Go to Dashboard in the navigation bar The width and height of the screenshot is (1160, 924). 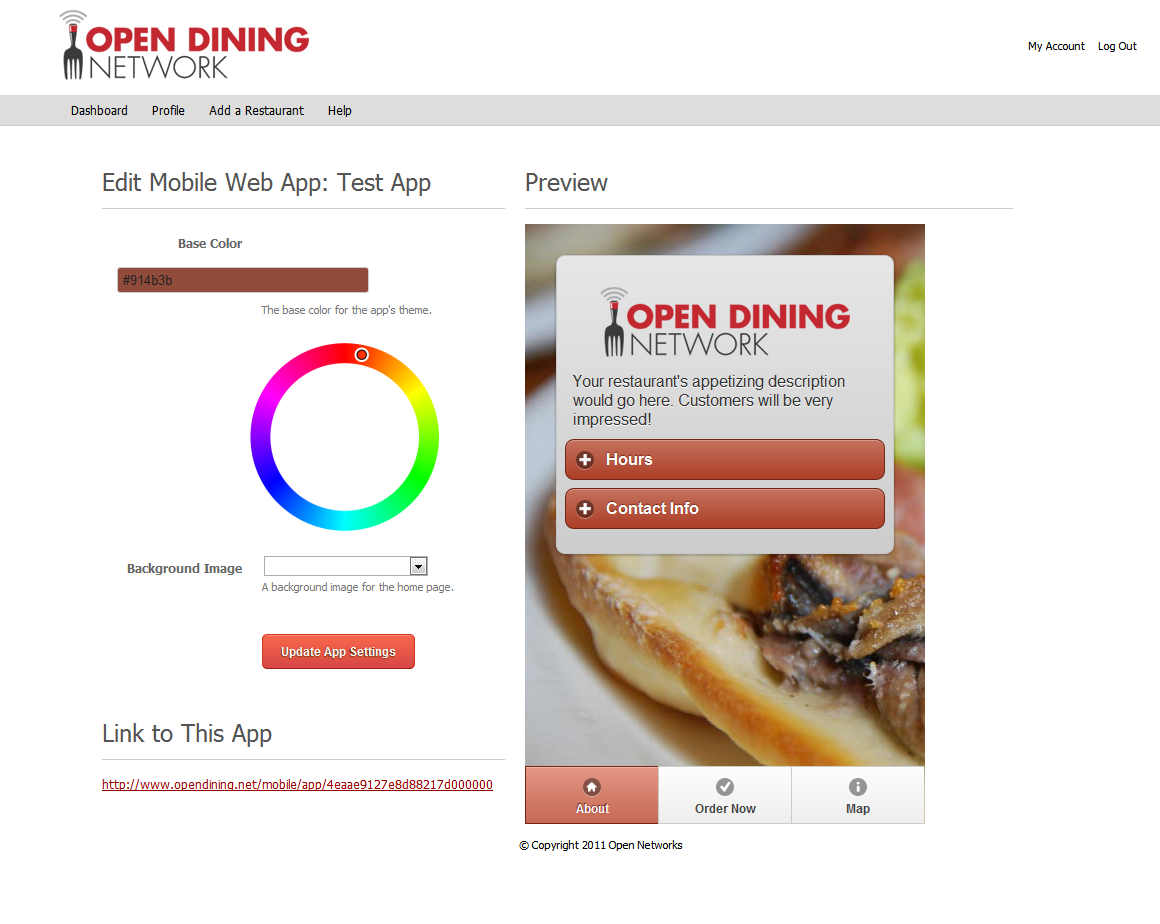coord(99,111)
